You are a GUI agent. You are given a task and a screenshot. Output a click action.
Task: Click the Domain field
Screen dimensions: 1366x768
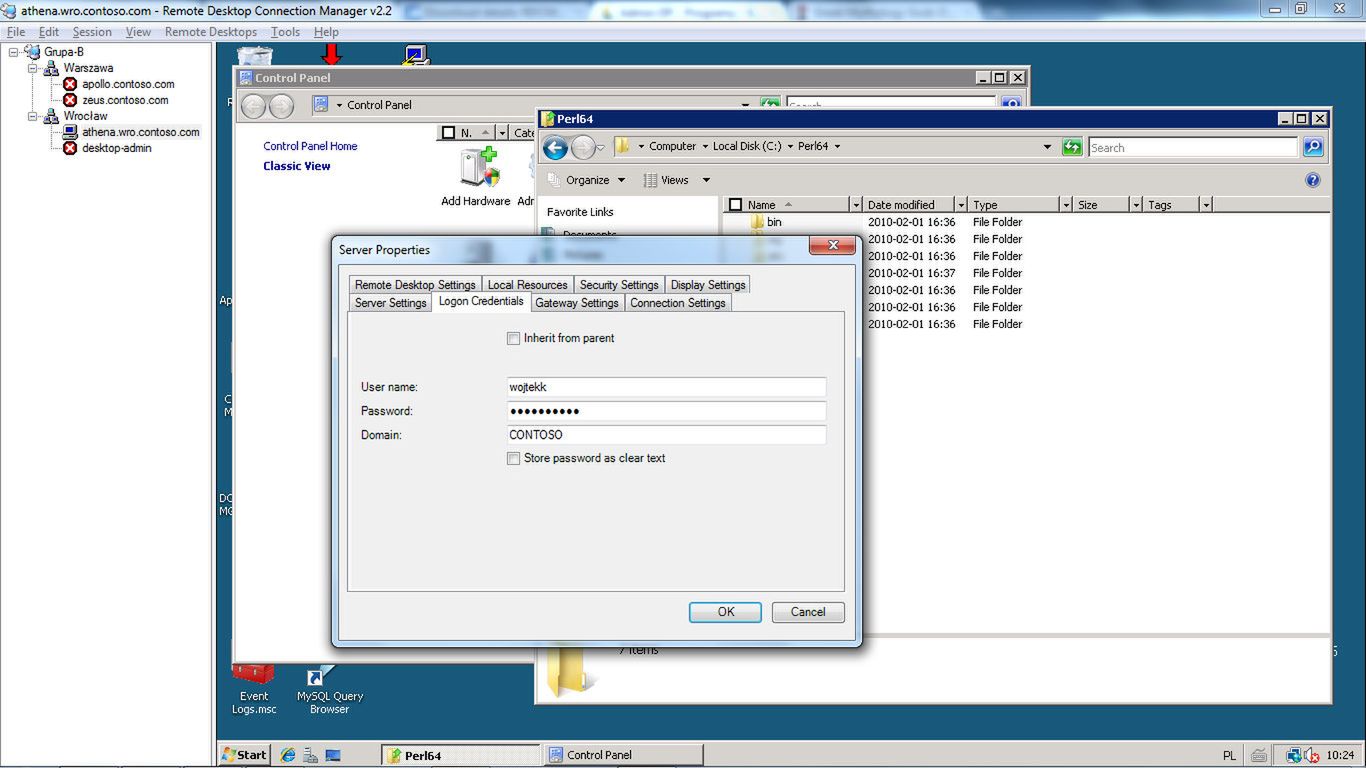(666, 435)
